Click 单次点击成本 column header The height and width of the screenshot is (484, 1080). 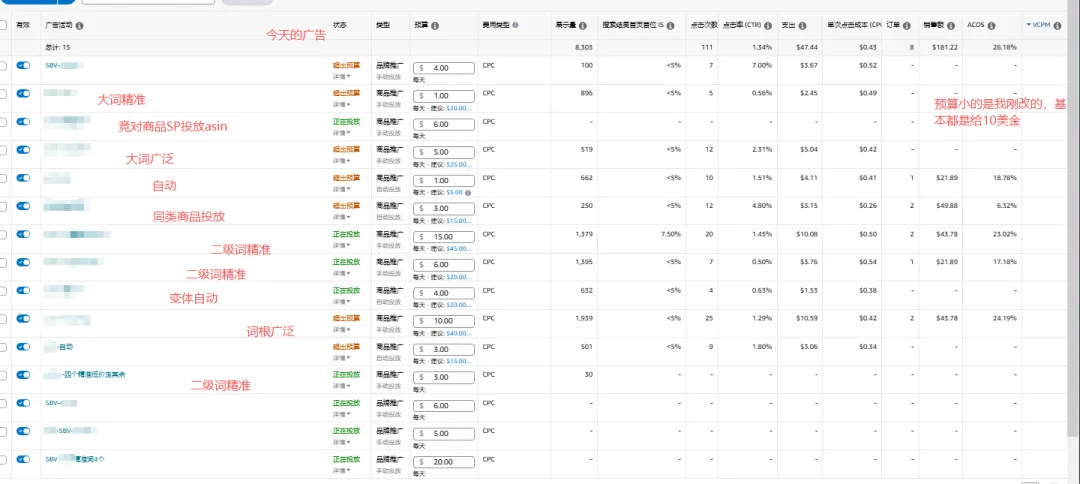click(854, 25)
